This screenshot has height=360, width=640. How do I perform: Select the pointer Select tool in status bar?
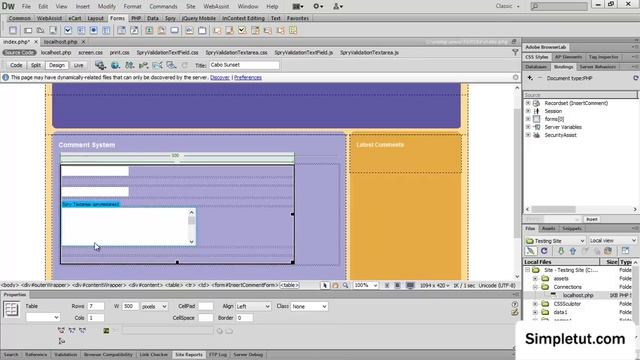point(325,286)
